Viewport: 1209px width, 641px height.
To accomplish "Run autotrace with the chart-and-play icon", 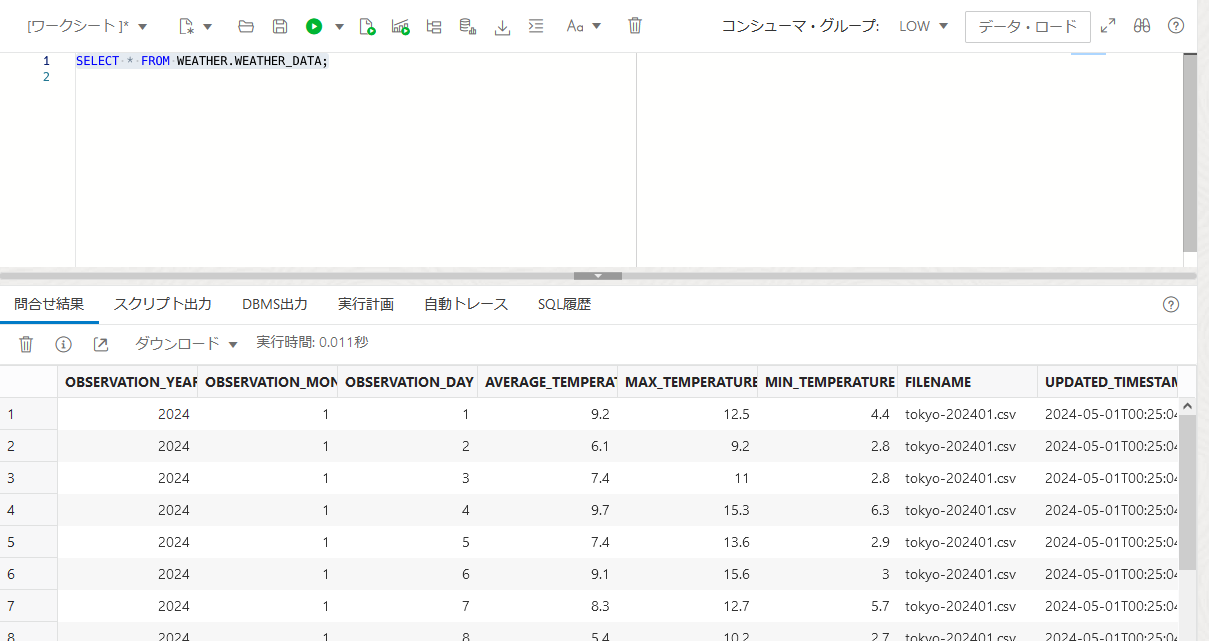I will pyautogui.click(x=401, y=27).
